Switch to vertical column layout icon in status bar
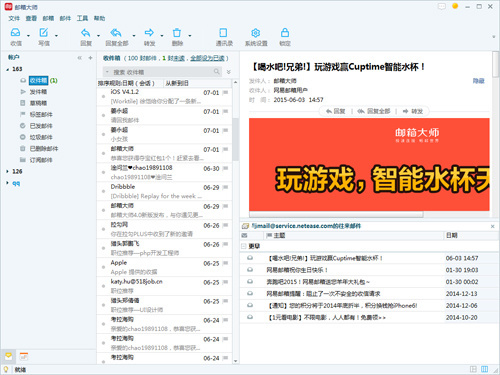The height and width of the screenshot is (375, 500). 485,369
